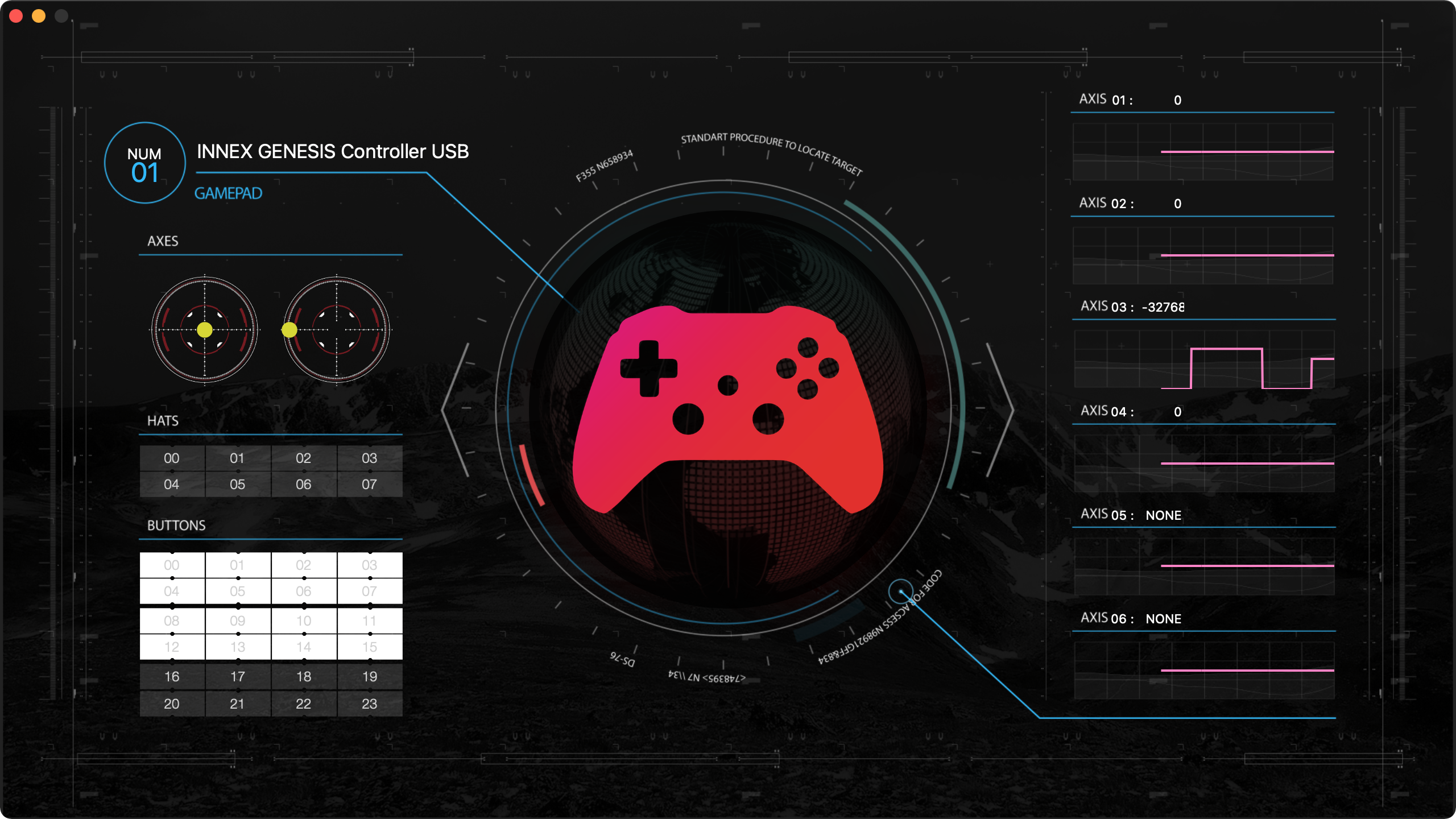Click the AXIS 01 signal graph

(1203, 152)
